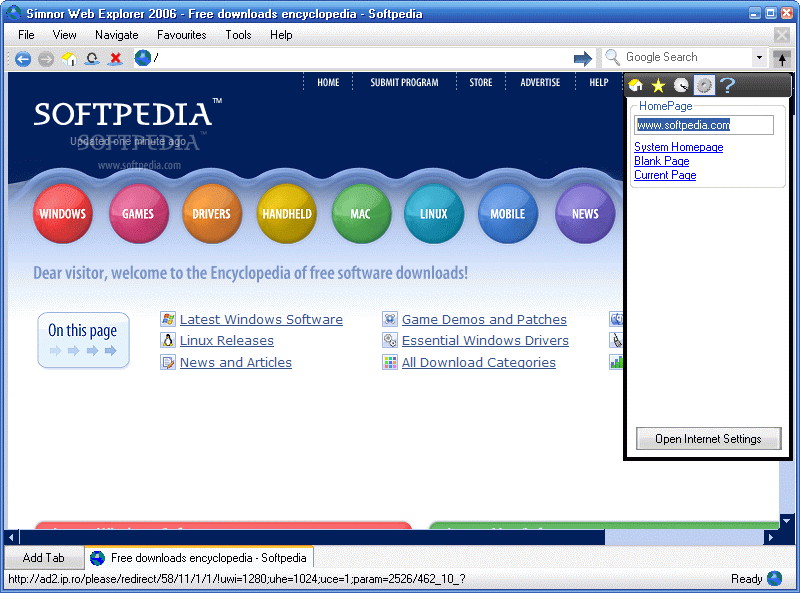Click the Latest Windows Software icon
Image resolution: width=800 pixels, height=593 pixels.
pyautogui.click(x=168, y=319)
